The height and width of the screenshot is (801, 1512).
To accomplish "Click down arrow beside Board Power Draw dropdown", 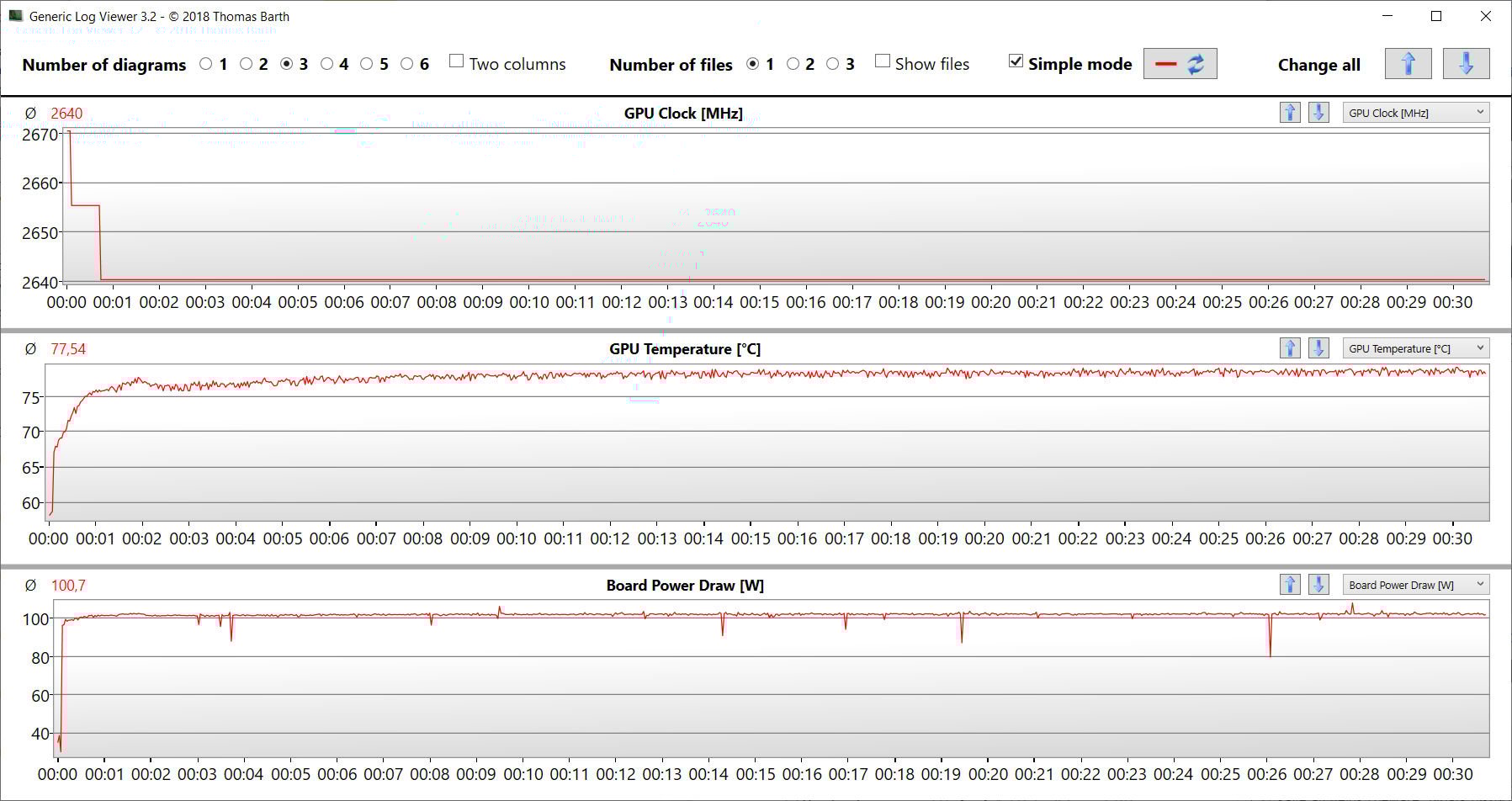I will 1318,585.
